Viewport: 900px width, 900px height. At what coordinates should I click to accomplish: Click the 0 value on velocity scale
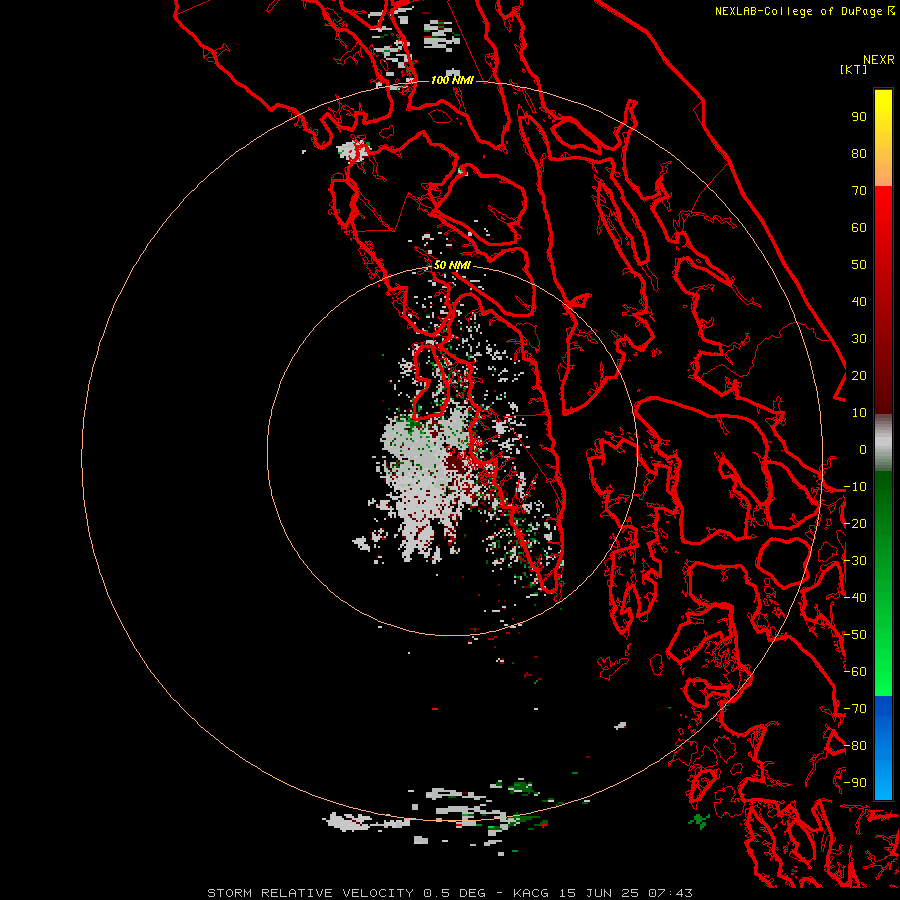pyautogui.click(x=863, y=450)
